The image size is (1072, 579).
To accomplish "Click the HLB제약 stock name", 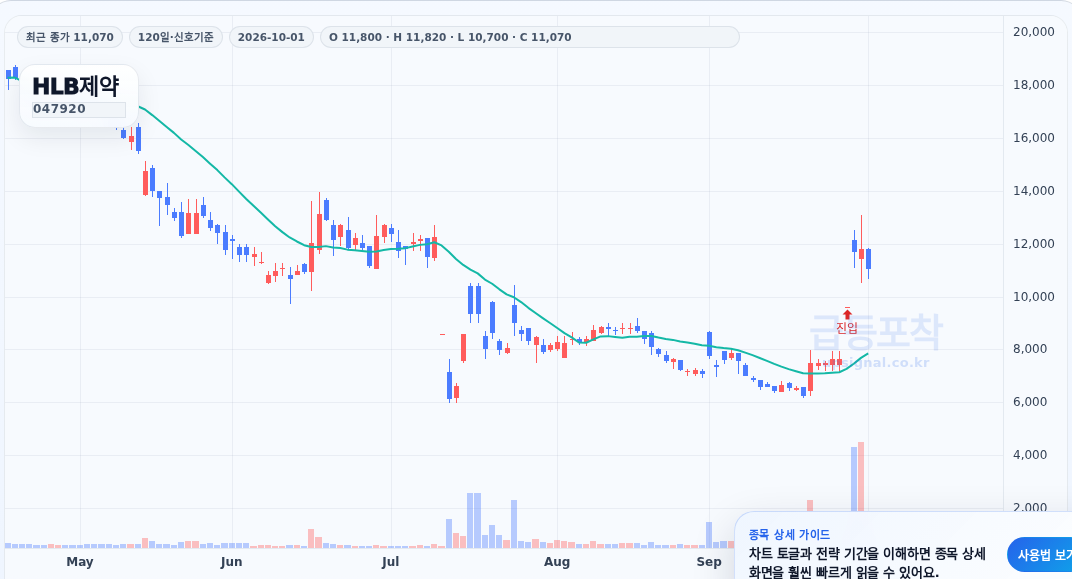I will coord(76,86).
